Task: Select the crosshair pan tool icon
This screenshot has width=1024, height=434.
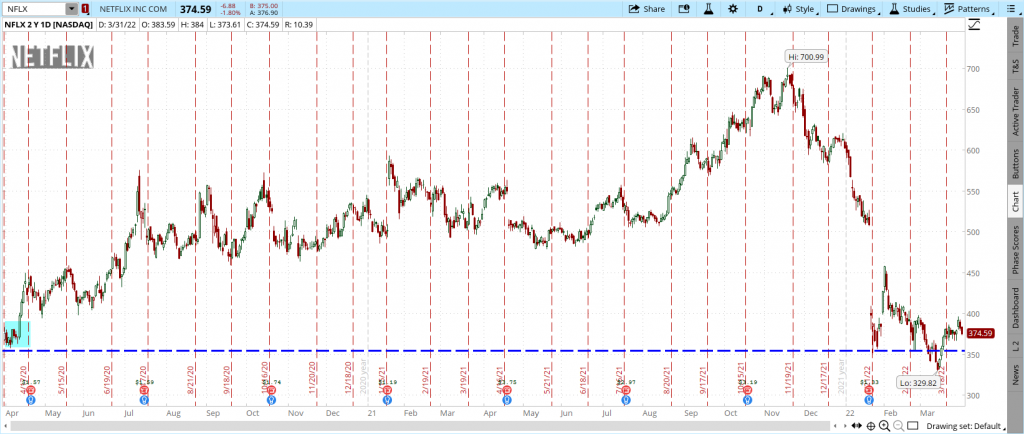Action: coord(871,426)
